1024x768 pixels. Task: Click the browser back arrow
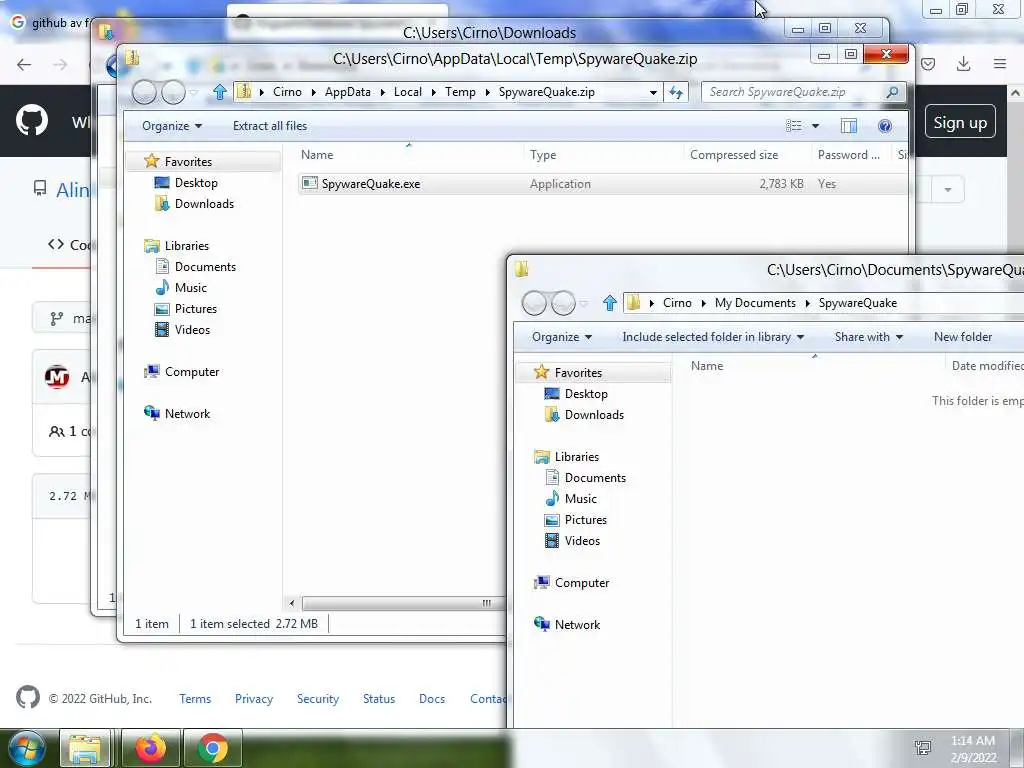coord(24,64)
